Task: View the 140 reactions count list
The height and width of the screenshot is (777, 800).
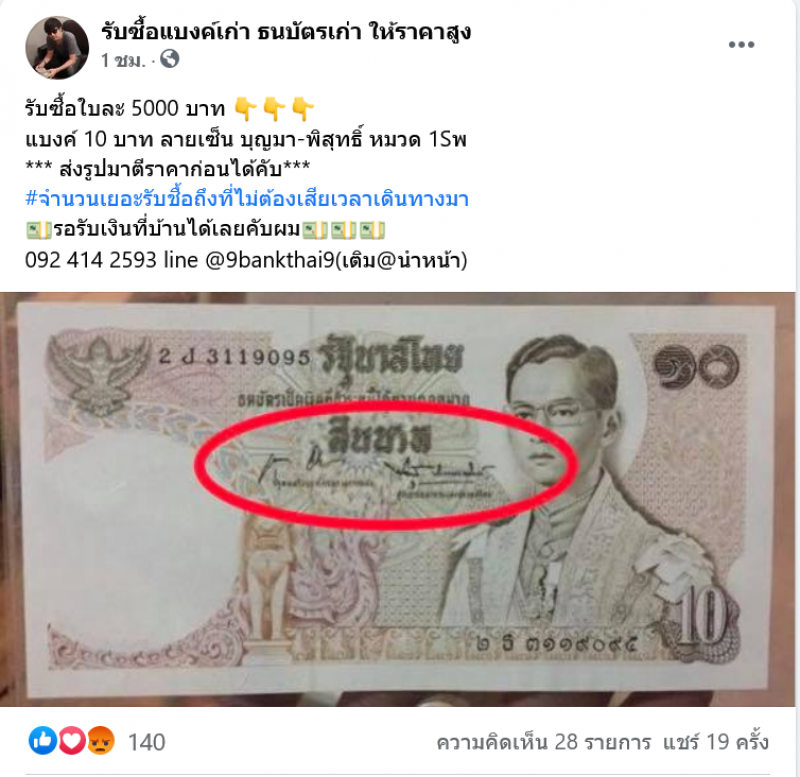Action: click(x=146, y=742)
